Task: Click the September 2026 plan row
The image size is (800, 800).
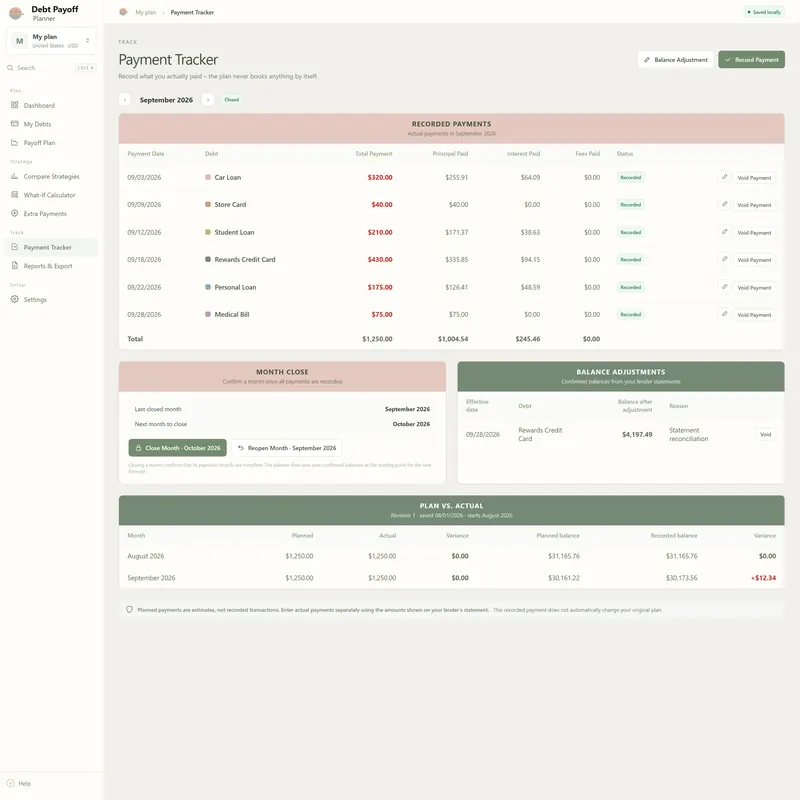Action: coord(452,578)
